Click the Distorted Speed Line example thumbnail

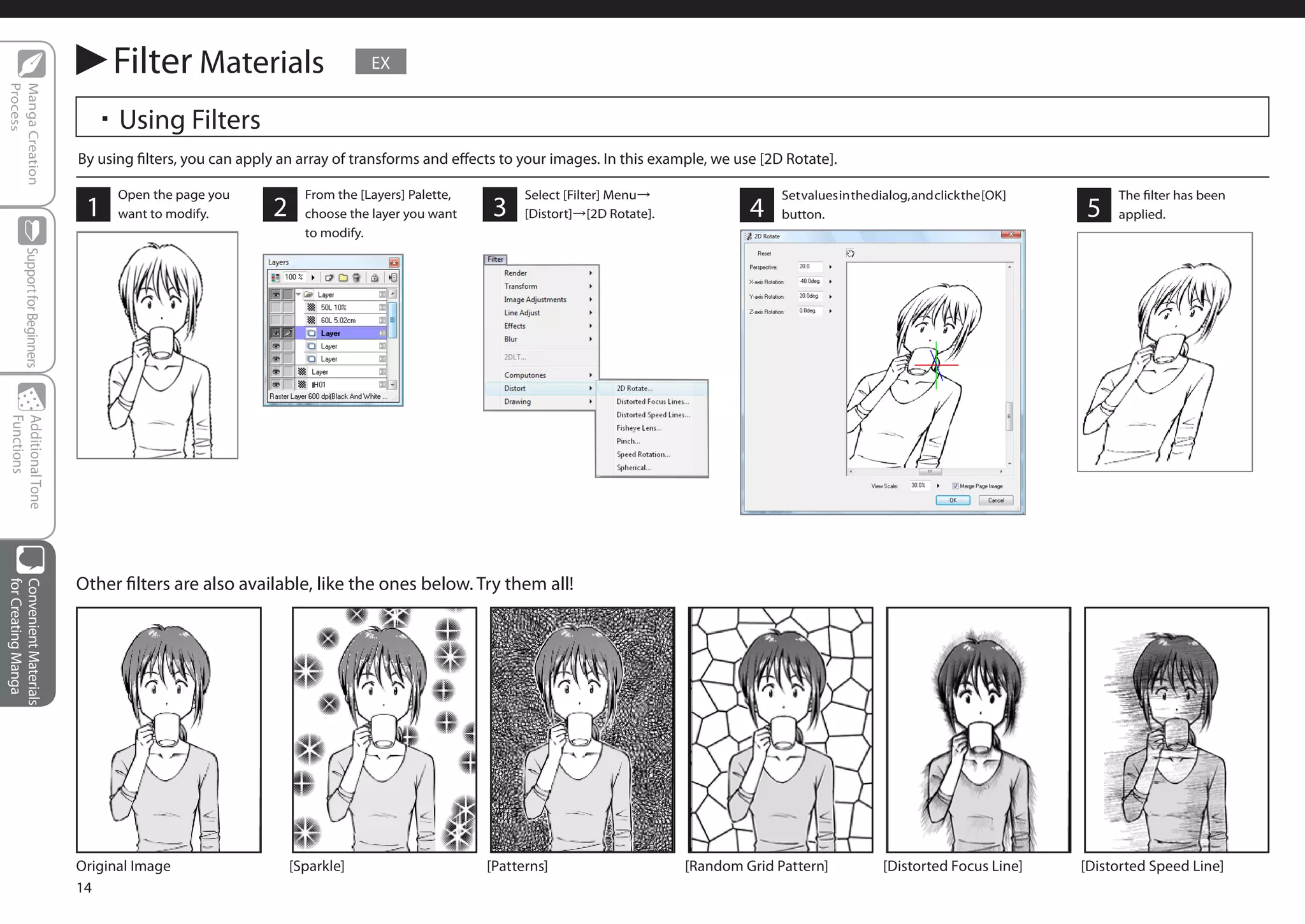pos(1176,730)
